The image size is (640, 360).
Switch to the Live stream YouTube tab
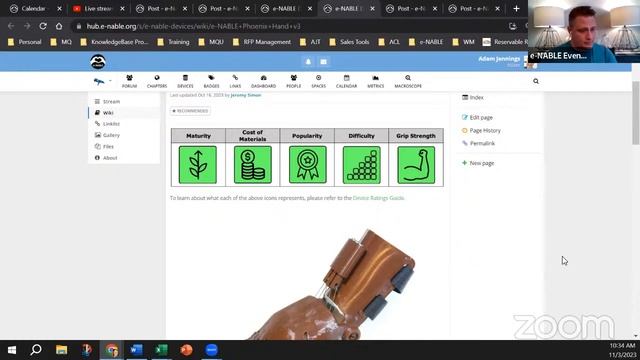point(99,9)
